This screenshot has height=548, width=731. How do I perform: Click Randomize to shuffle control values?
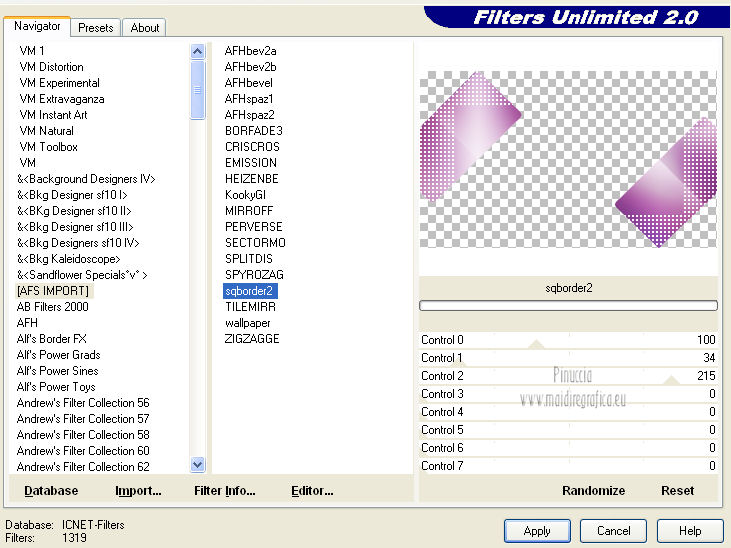(593, 491)
